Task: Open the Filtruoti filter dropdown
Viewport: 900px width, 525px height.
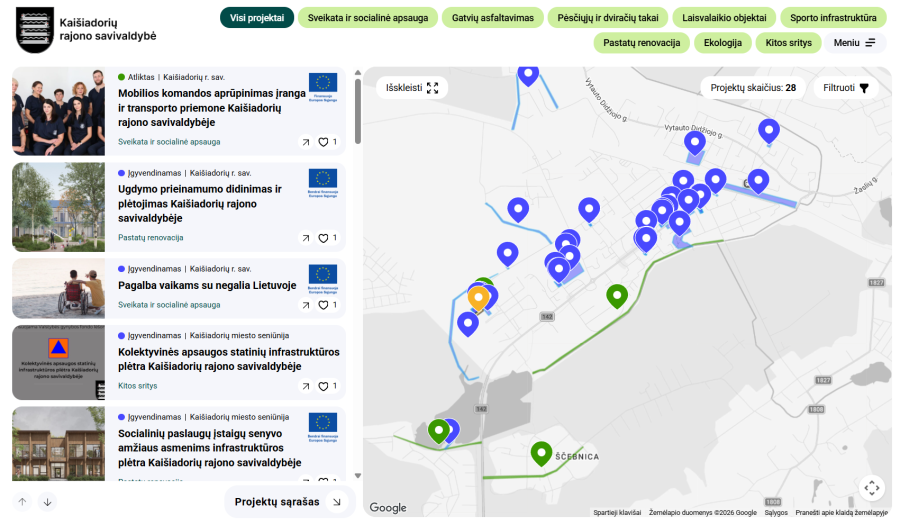Action: tap(846, 88)
